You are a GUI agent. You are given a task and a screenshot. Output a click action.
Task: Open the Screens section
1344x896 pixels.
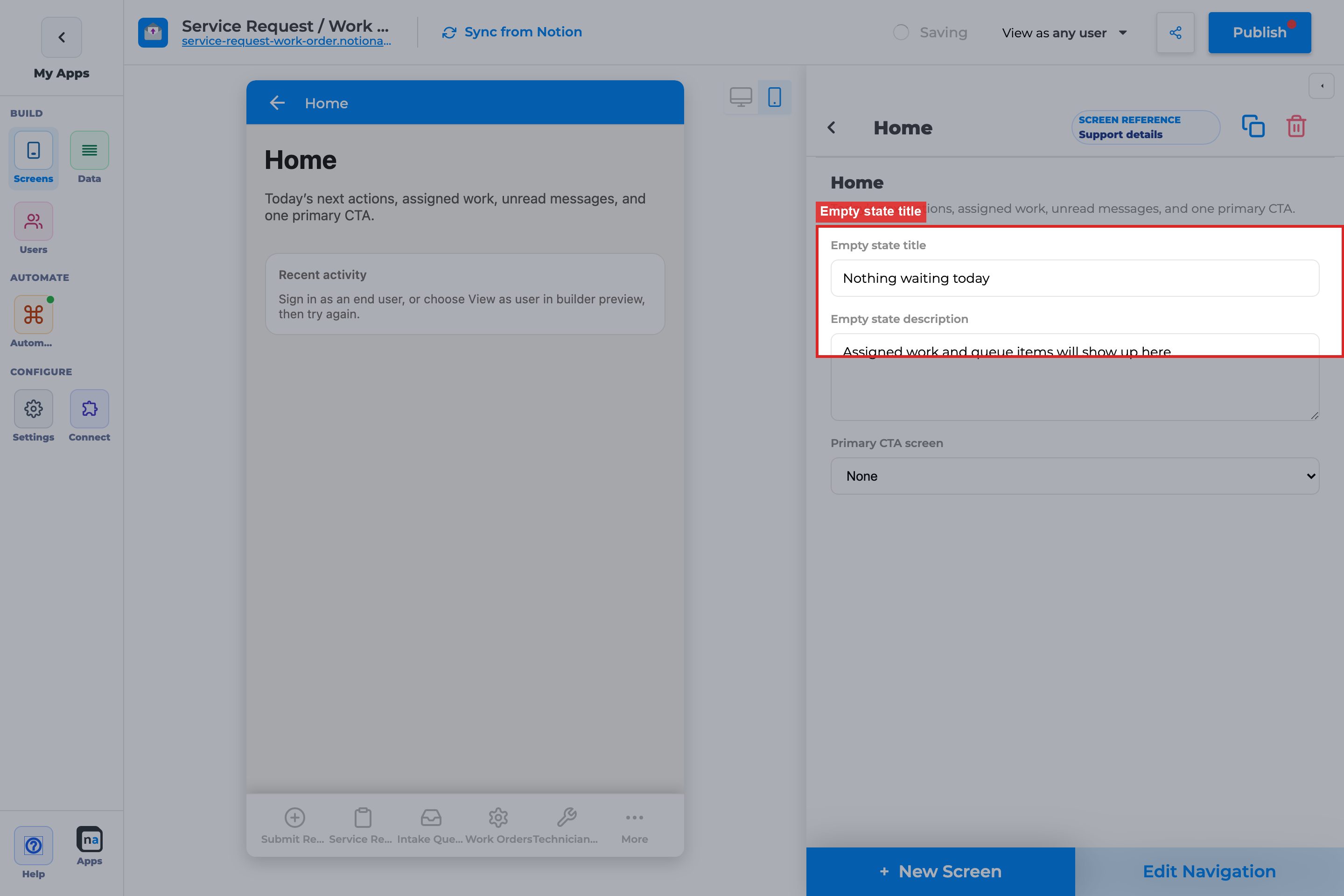pos(33,158)
